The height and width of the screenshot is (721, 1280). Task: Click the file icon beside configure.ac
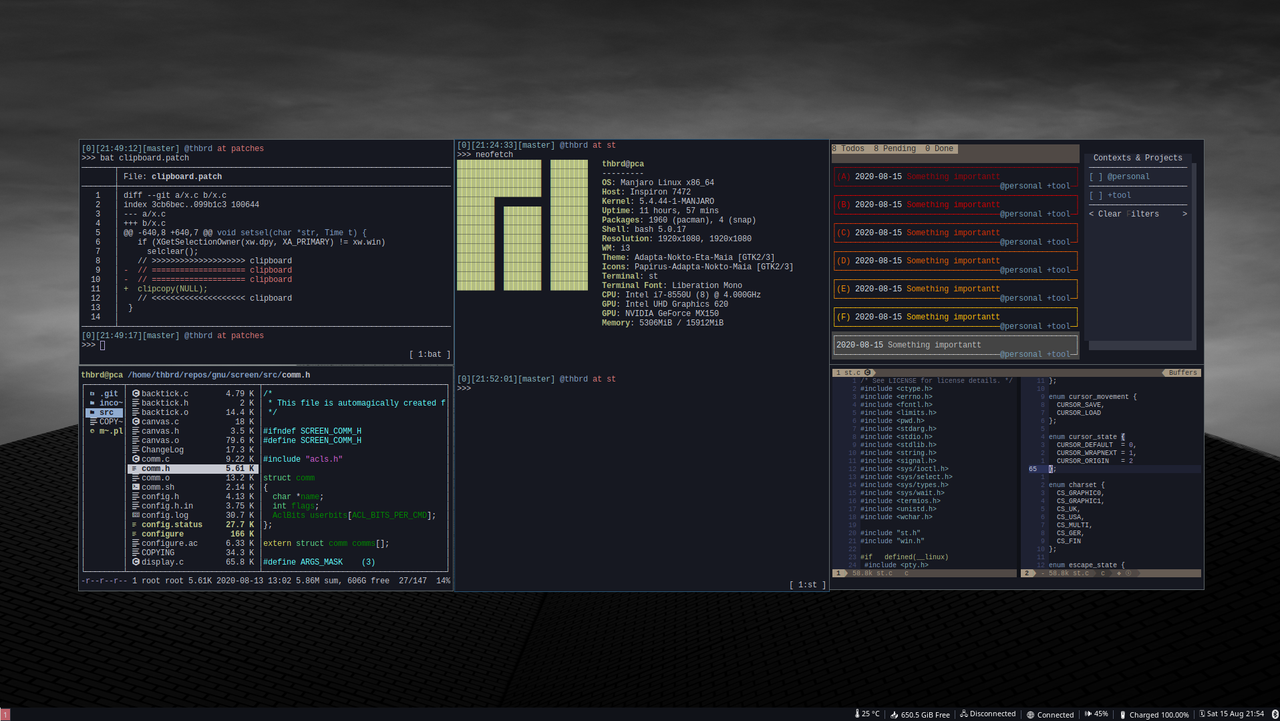click(135, 543)
